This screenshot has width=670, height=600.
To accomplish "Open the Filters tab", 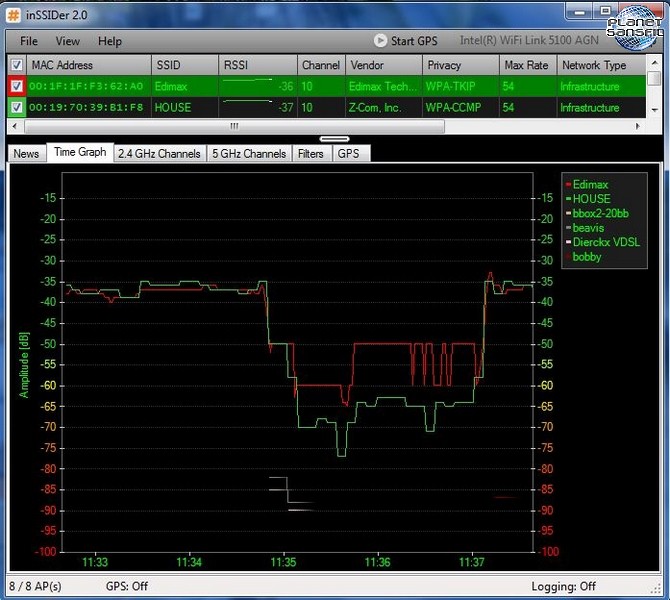I will (x=311, y=154).
